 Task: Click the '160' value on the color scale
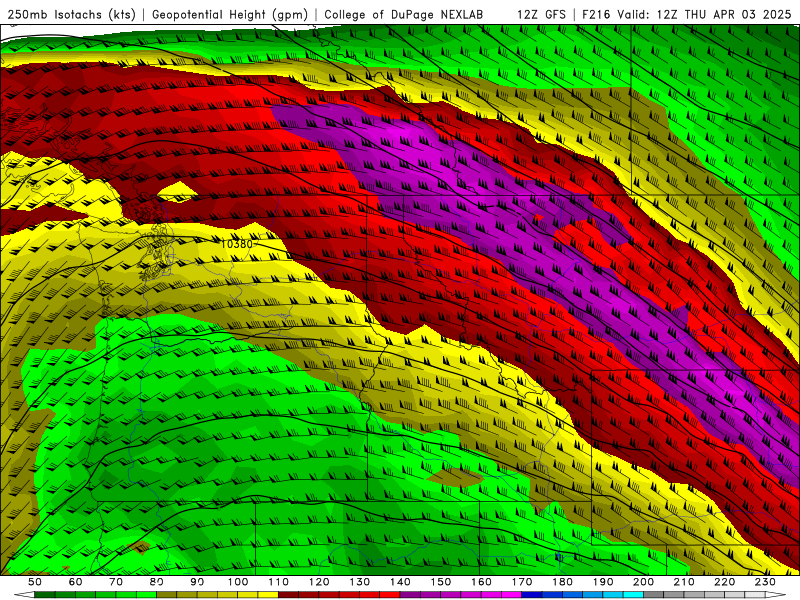(481, 582)
